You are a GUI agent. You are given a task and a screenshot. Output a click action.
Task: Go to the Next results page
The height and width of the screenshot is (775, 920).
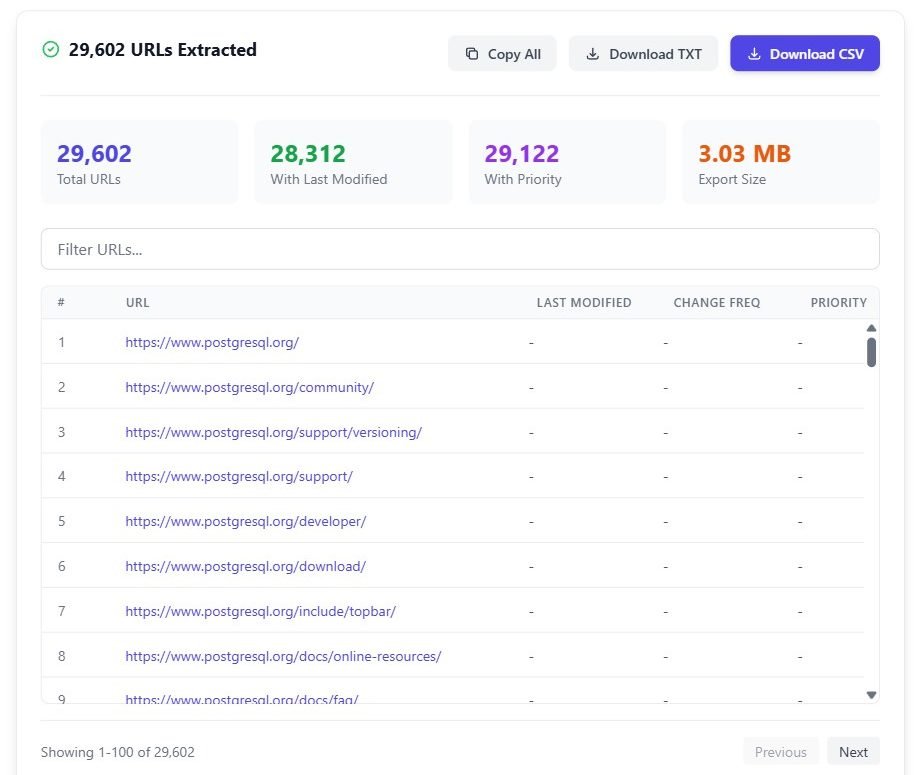pos(853,752)
